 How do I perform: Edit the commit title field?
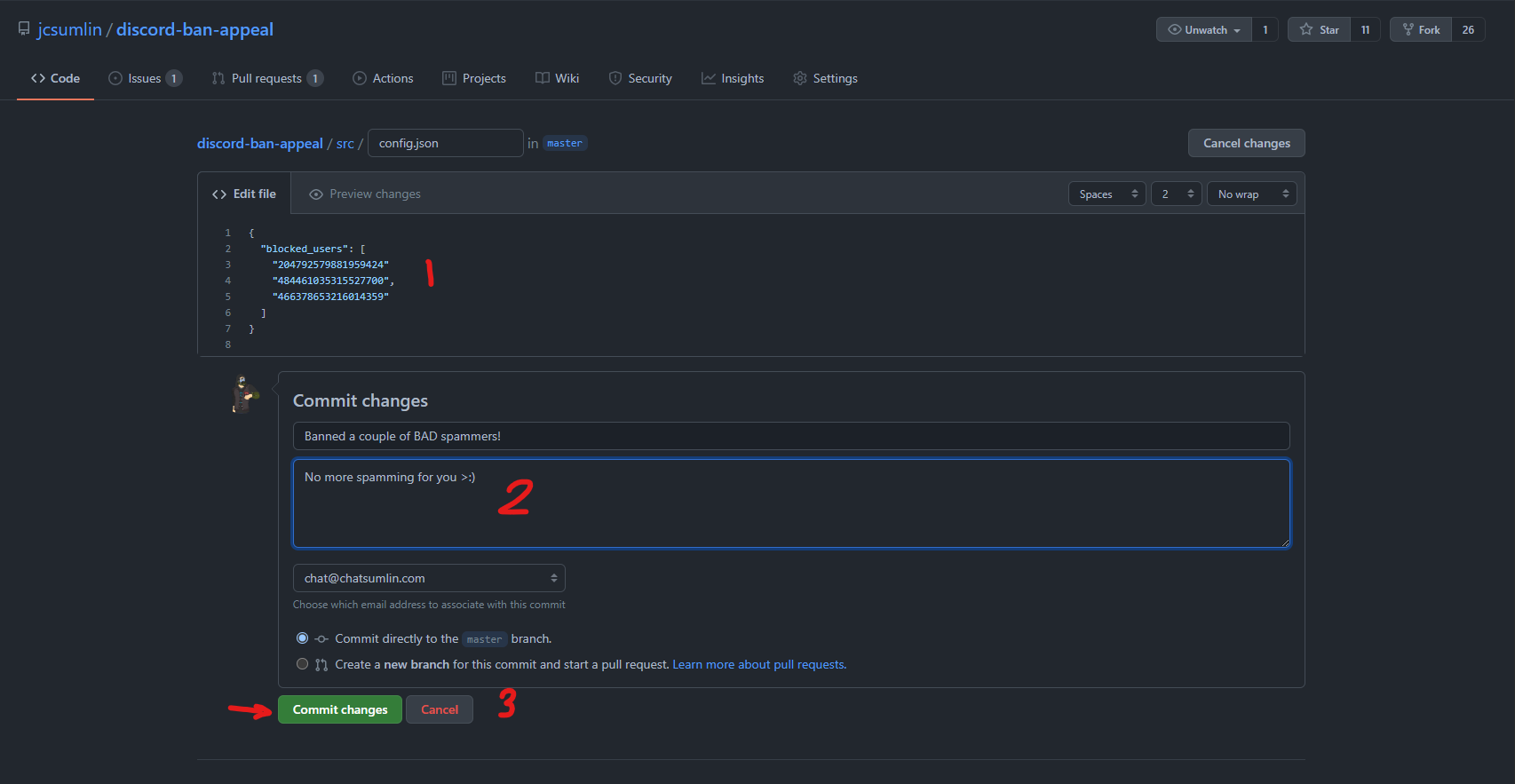[x=791, y=436]
